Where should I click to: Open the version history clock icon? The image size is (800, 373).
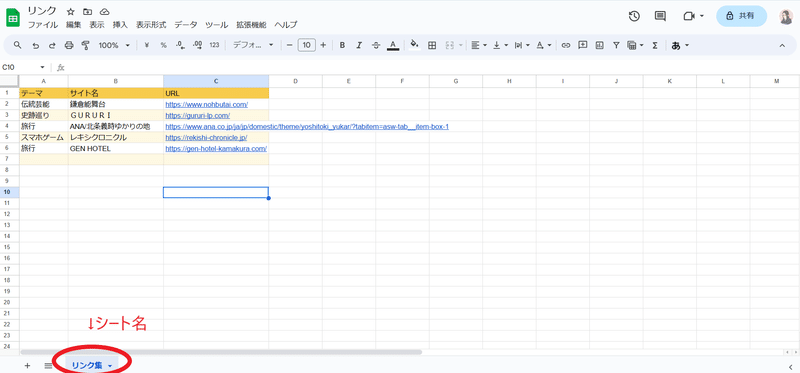[634, 16]
